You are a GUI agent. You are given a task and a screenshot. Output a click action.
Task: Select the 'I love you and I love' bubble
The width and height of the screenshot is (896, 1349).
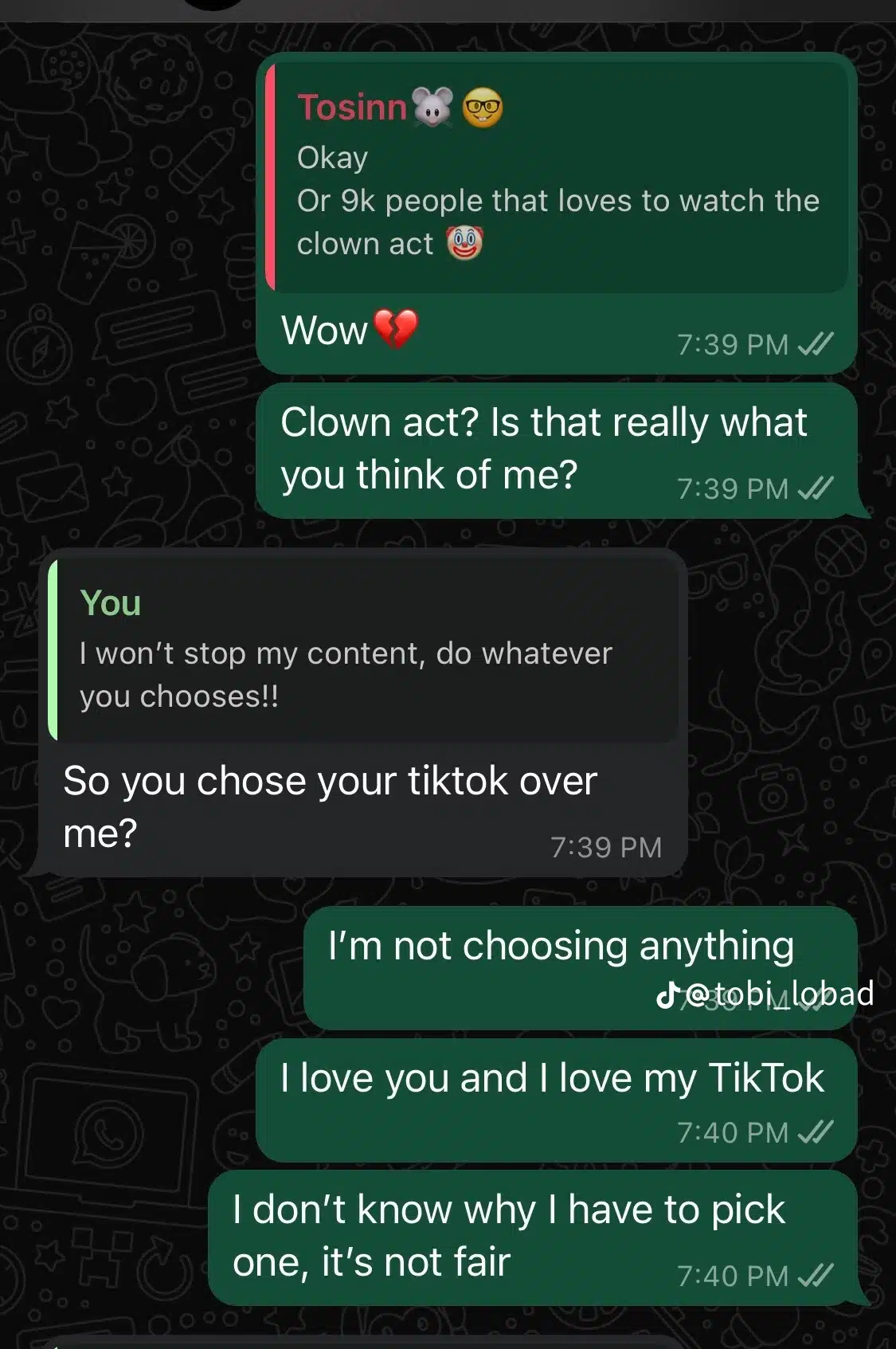tap(557, 1100)
